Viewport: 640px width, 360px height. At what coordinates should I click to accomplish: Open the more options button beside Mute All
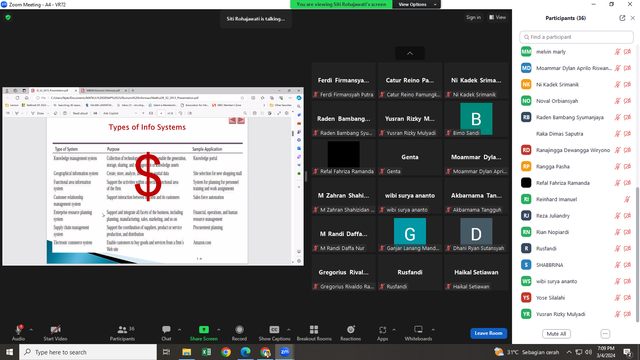[605, 333]
